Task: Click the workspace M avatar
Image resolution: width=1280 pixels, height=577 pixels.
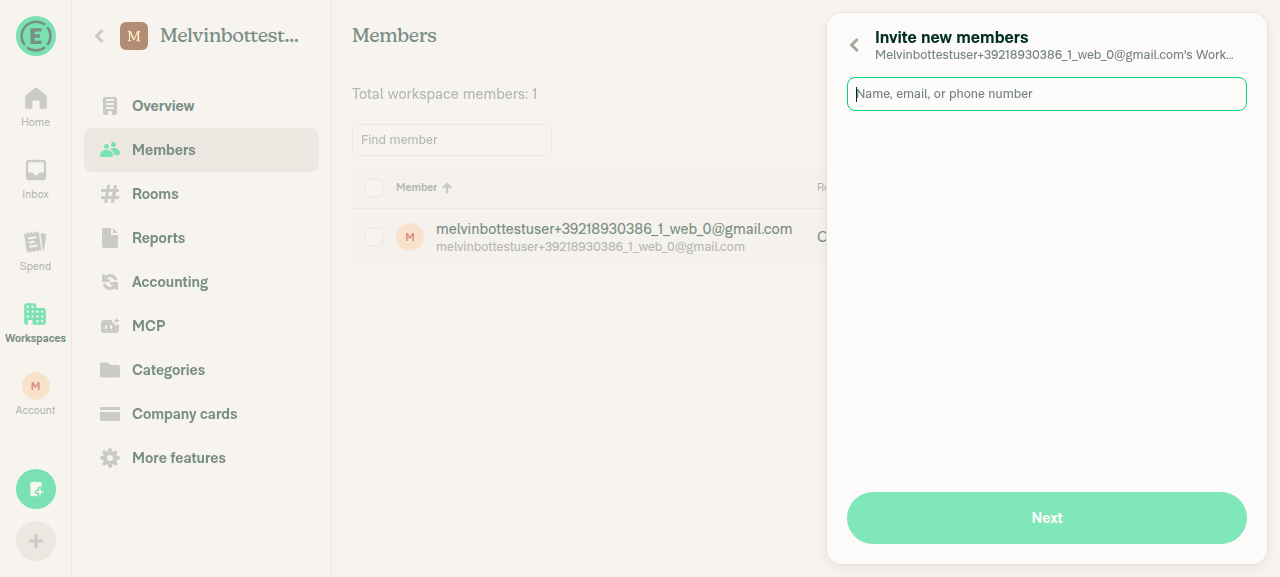Action: point(134,36)
